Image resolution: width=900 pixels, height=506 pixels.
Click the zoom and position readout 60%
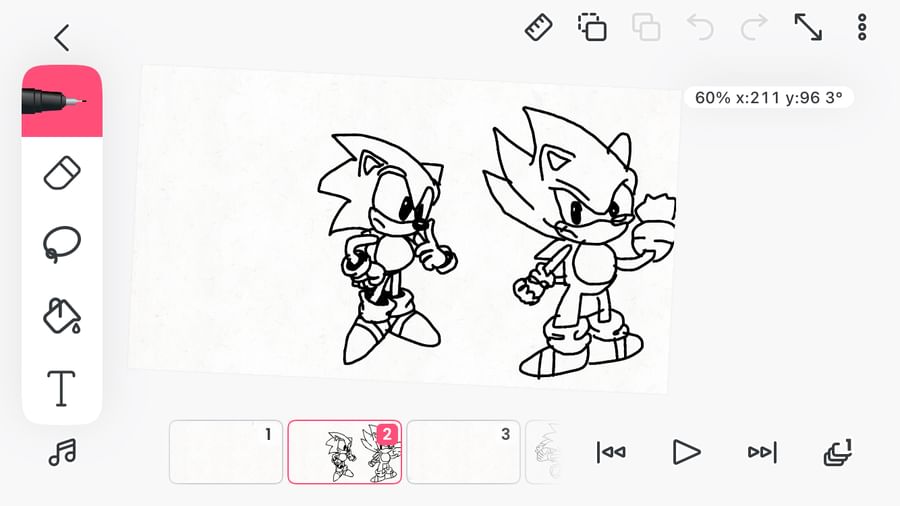point(769,98)
